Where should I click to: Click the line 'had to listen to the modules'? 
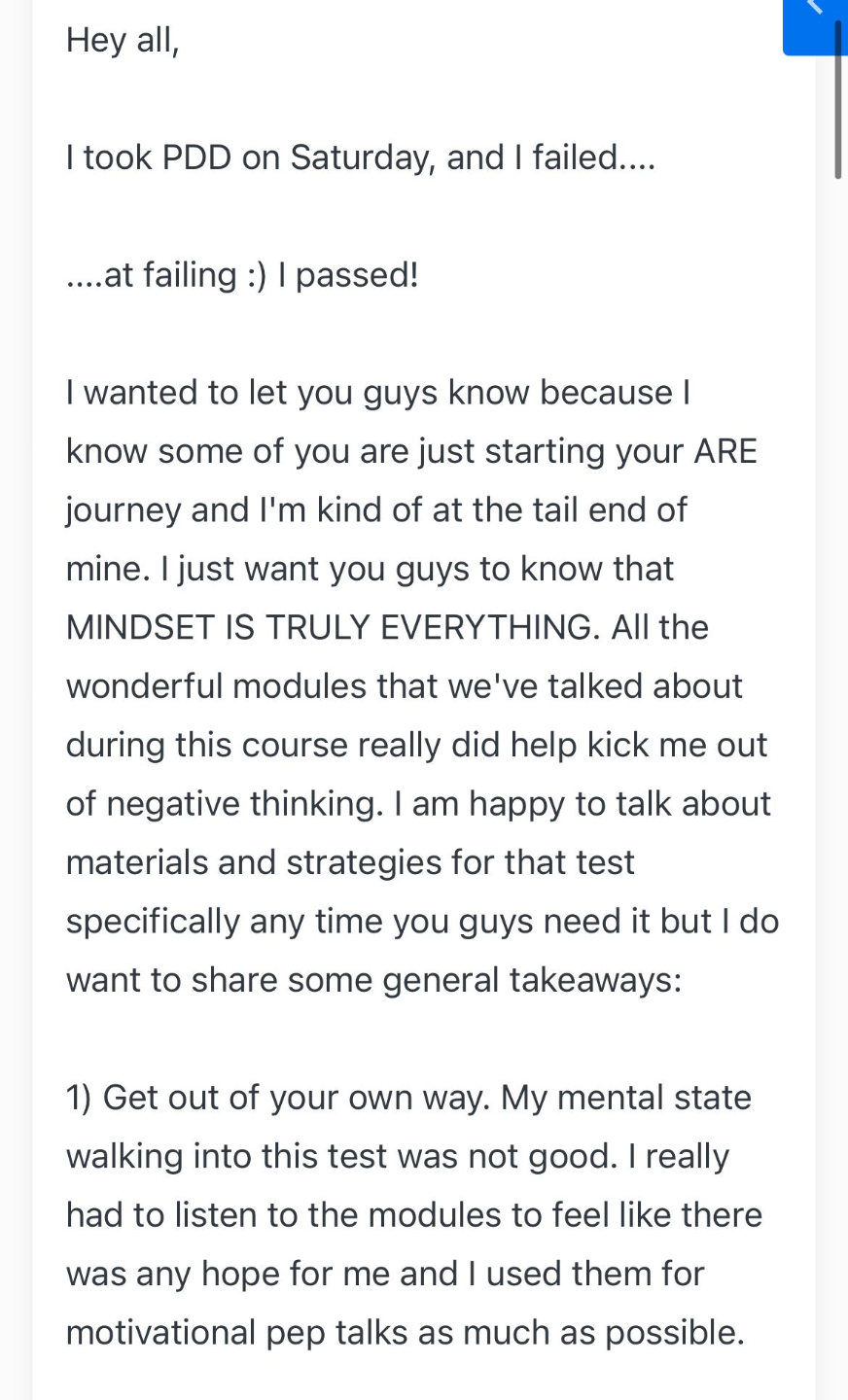(414, 1215)
